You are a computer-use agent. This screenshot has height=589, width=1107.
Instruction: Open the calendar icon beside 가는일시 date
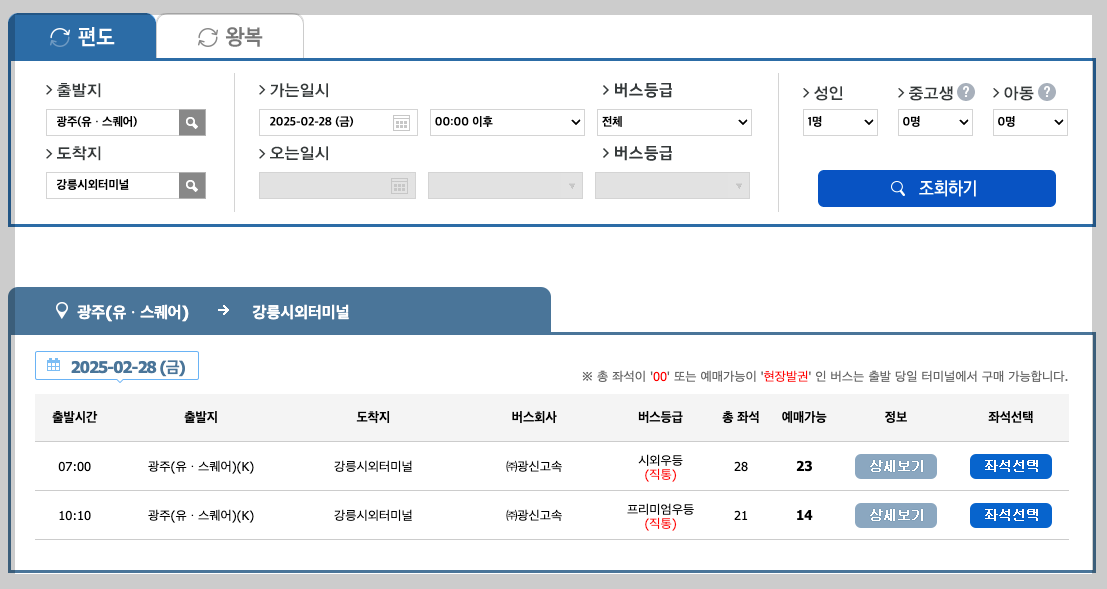pyautogui.click(x=402, y=122)
